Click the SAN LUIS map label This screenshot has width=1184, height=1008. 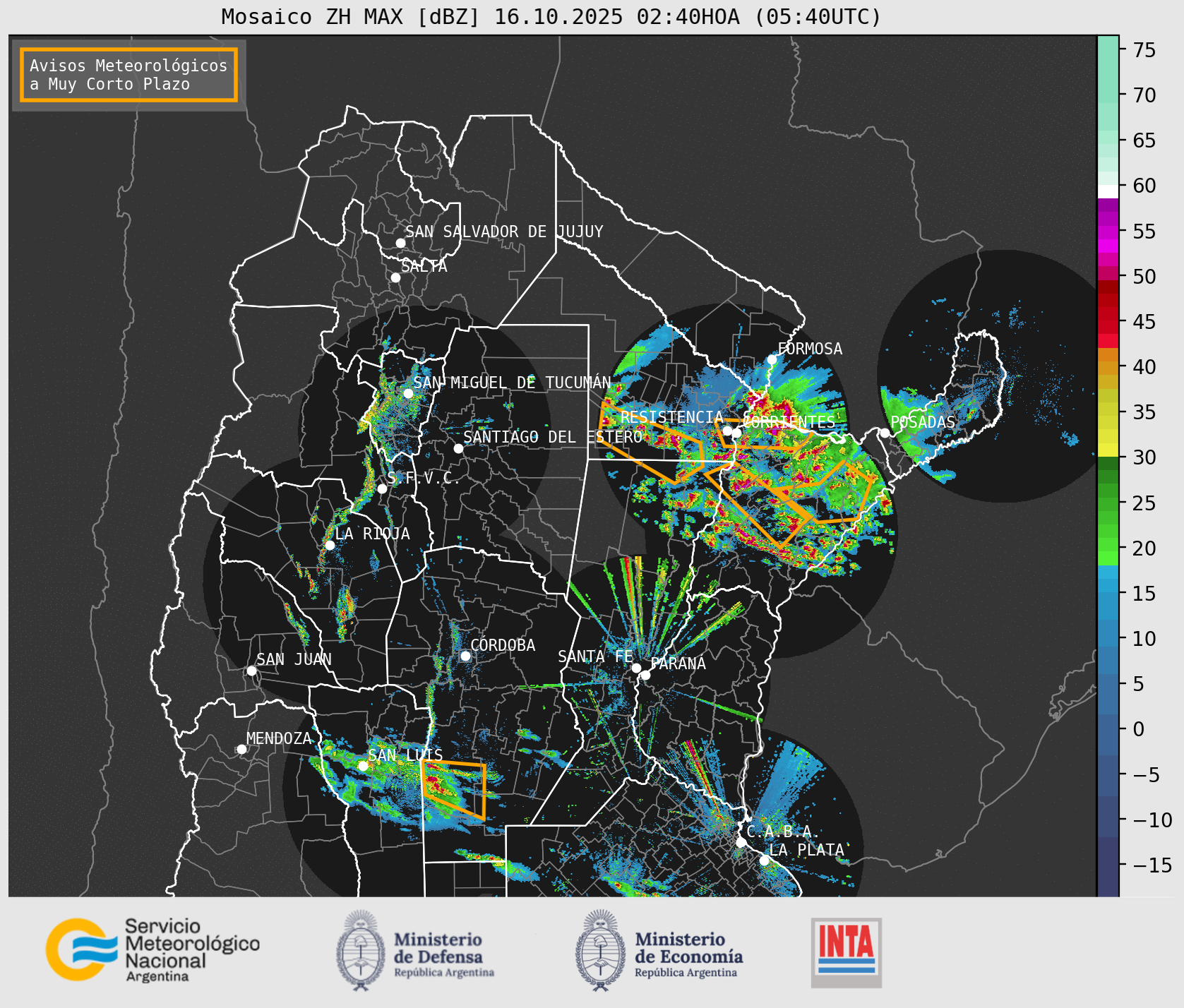(x=405, y=755)
